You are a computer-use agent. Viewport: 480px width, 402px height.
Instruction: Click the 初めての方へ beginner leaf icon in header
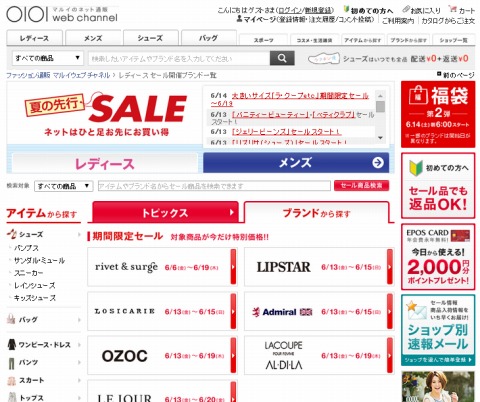tap(346, 10)
